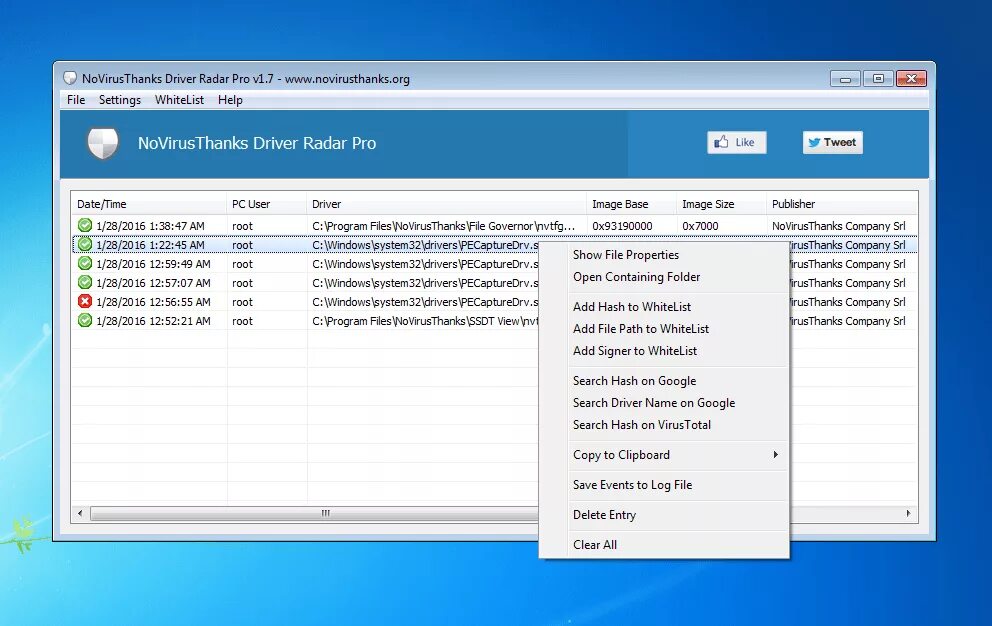Click the app icon in the title bar
The width and height of the screenshot is (992, 626).
[70, 78]
